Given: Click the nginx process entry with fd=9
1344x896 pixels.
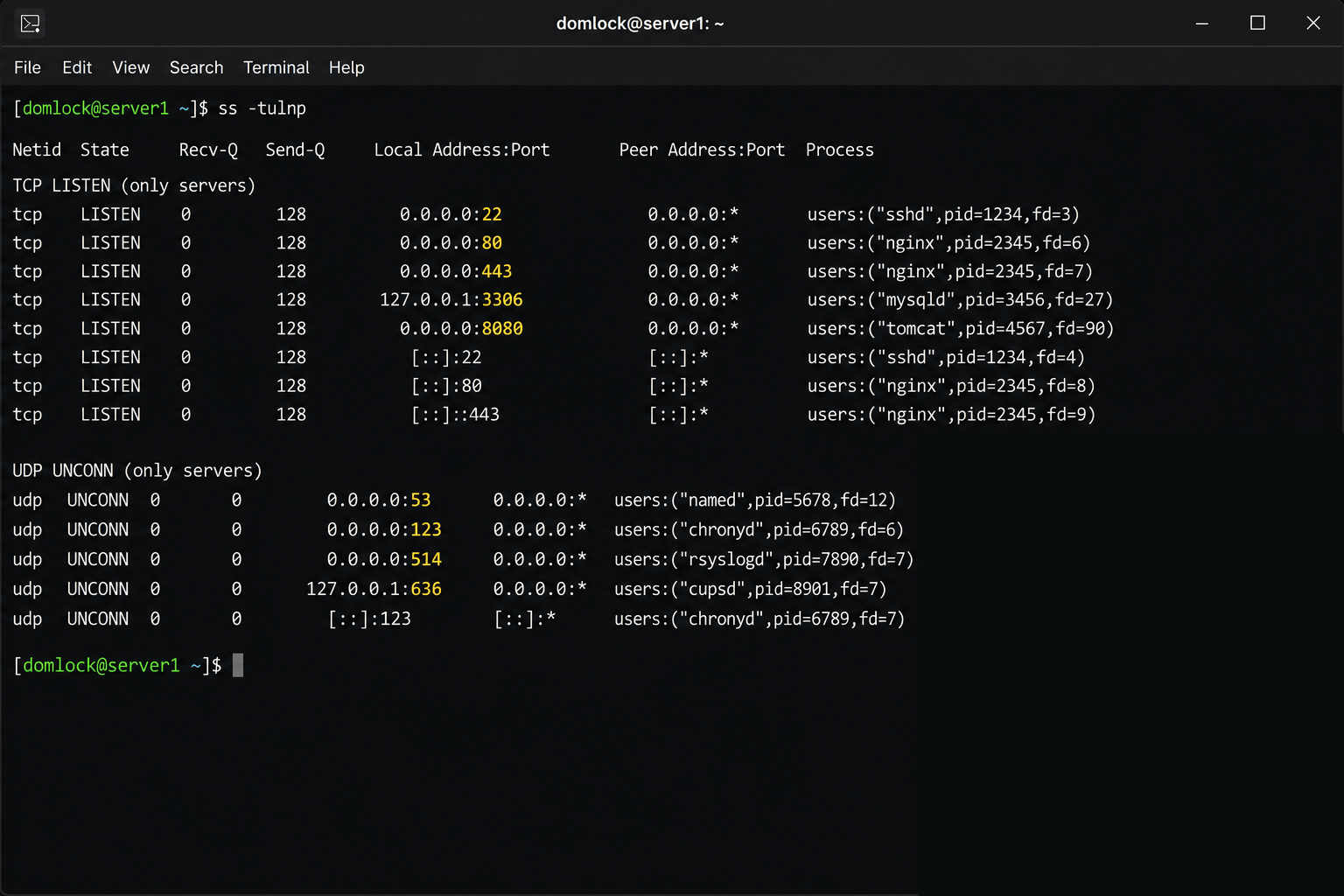Looking at the screenshot, I should [x=951, y=415].
